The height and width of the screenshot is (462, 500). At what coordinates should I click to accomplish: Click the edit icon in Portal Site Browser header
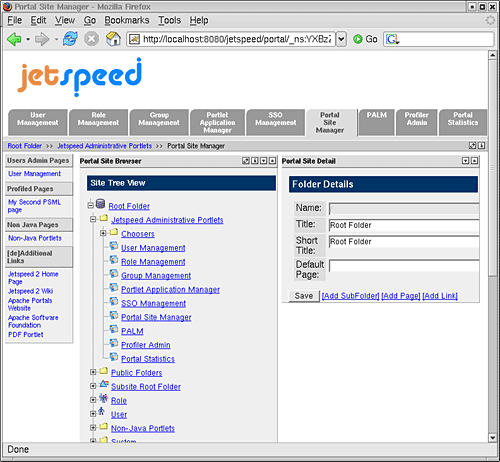[x=246, y=161]
